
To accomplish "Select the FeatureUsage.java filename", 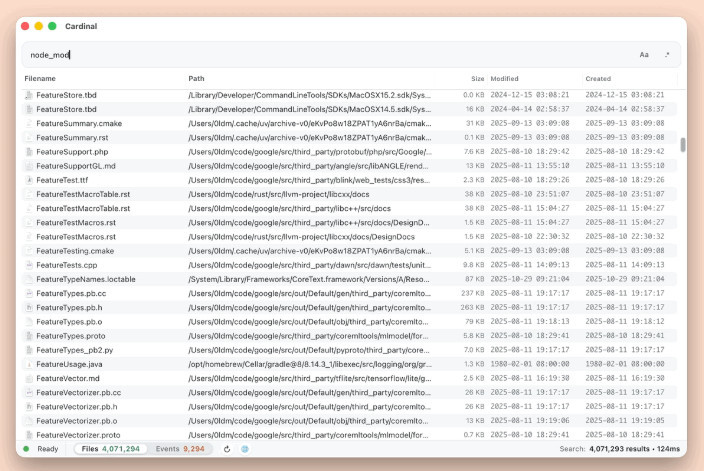I will coord(69,364).
